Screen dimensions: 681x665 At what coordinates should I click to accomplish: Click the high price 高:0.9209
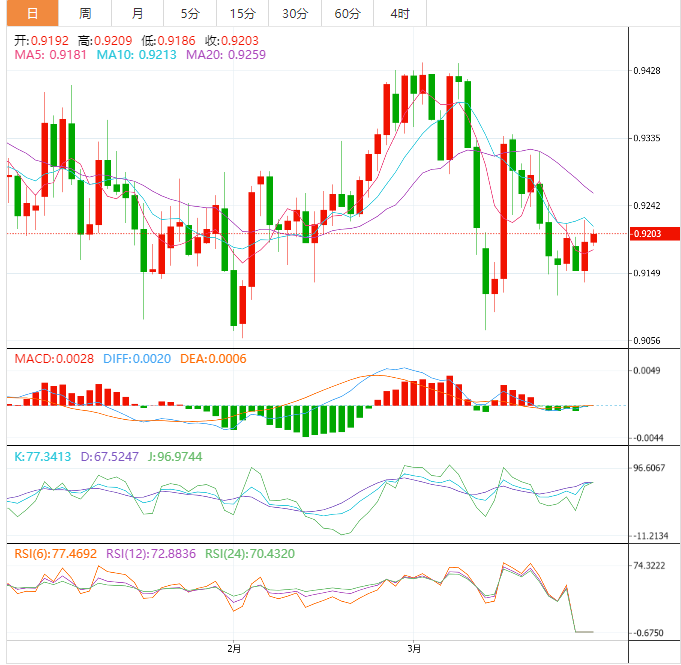coord(105,41)
